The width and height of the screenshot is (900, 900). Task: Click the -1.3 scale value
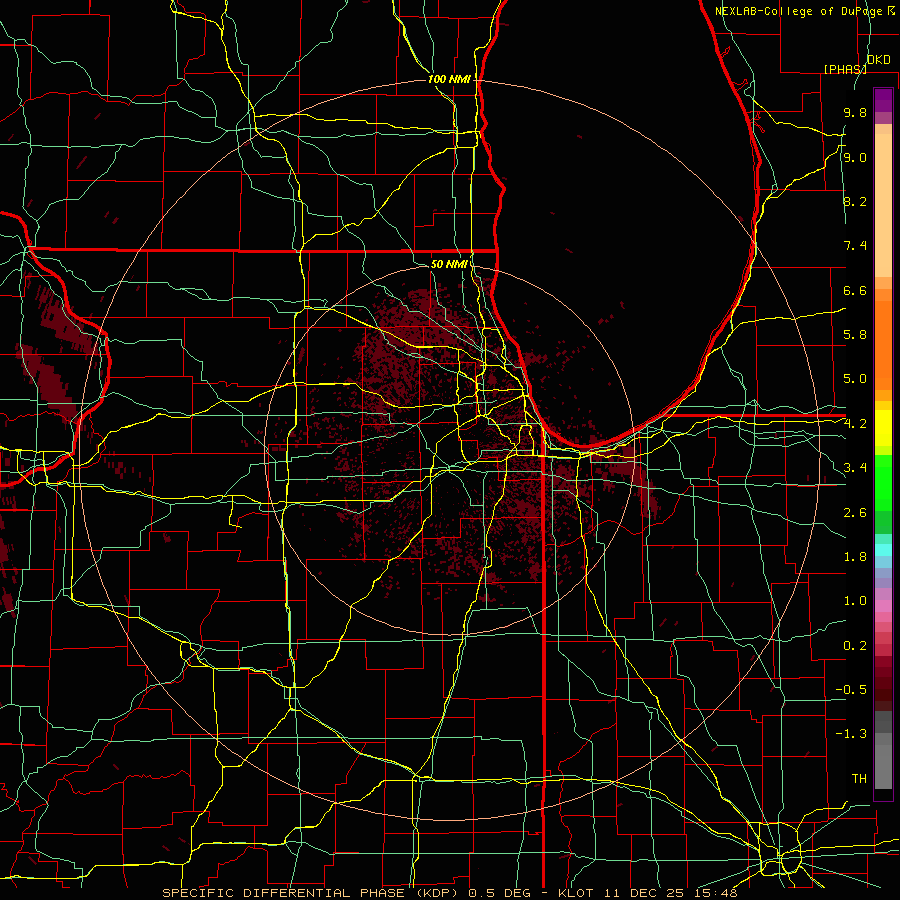(x=851, y=734)
